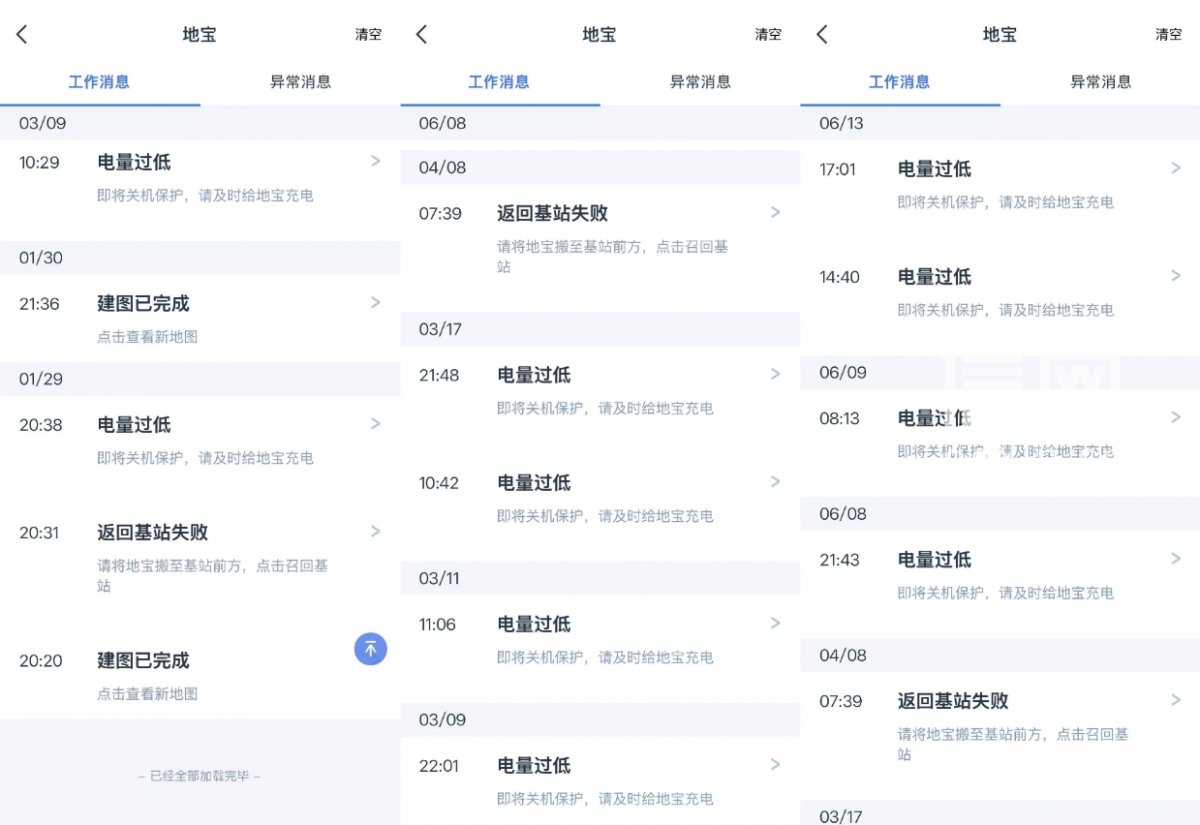Open chevron of 07:39 返回基站失败, middle screen
The width and height of the screenshot is (1200, 825).
776,212
